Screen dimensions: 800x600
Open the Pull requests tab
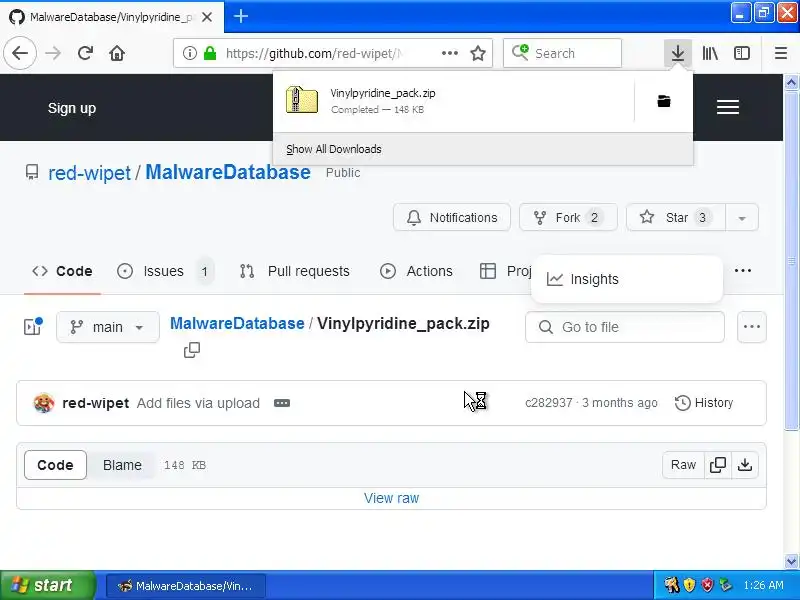[x=295, y=271]
